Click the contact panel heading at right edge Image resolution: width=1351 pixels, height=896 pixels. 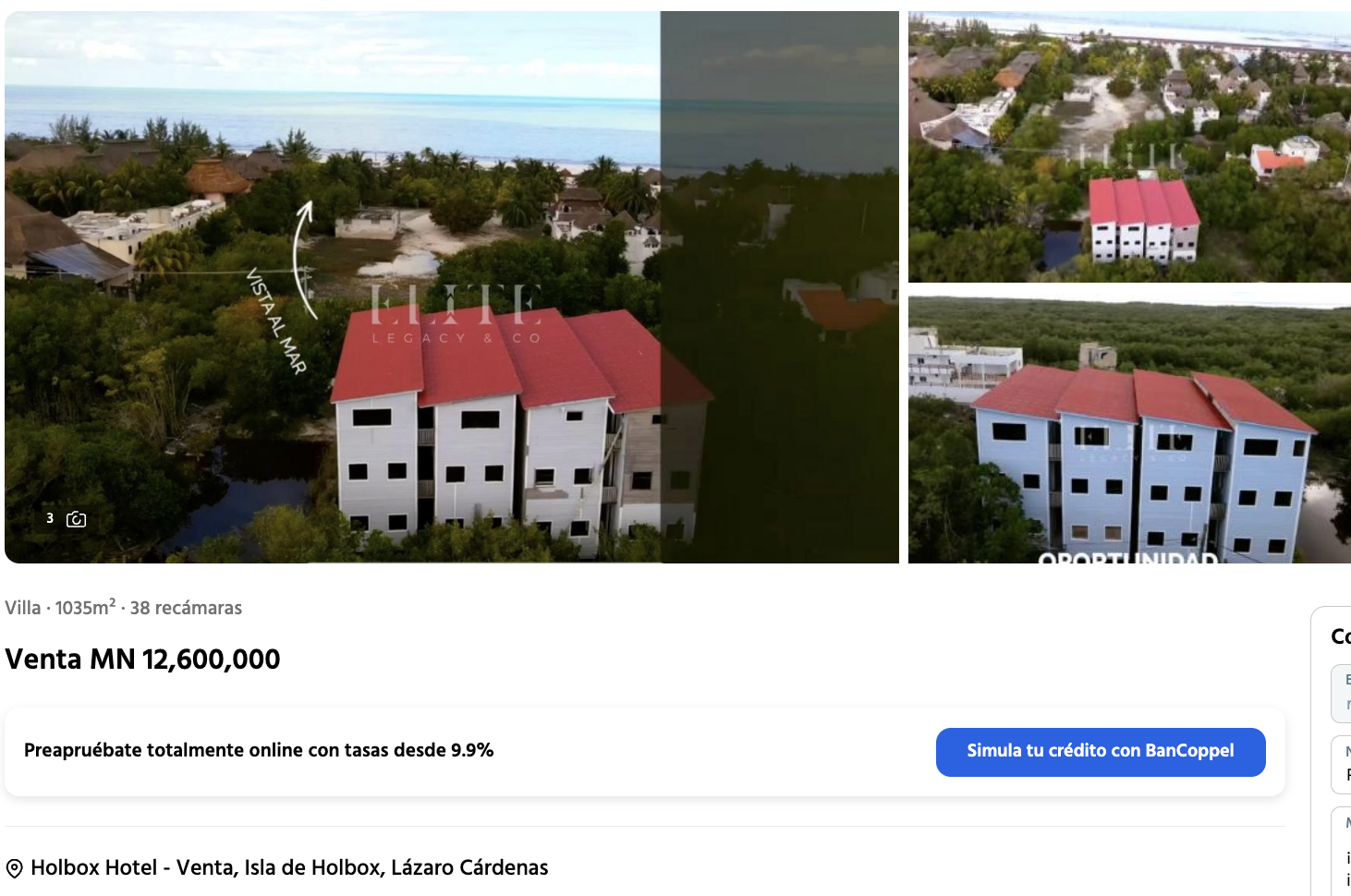pos(1341,636)
